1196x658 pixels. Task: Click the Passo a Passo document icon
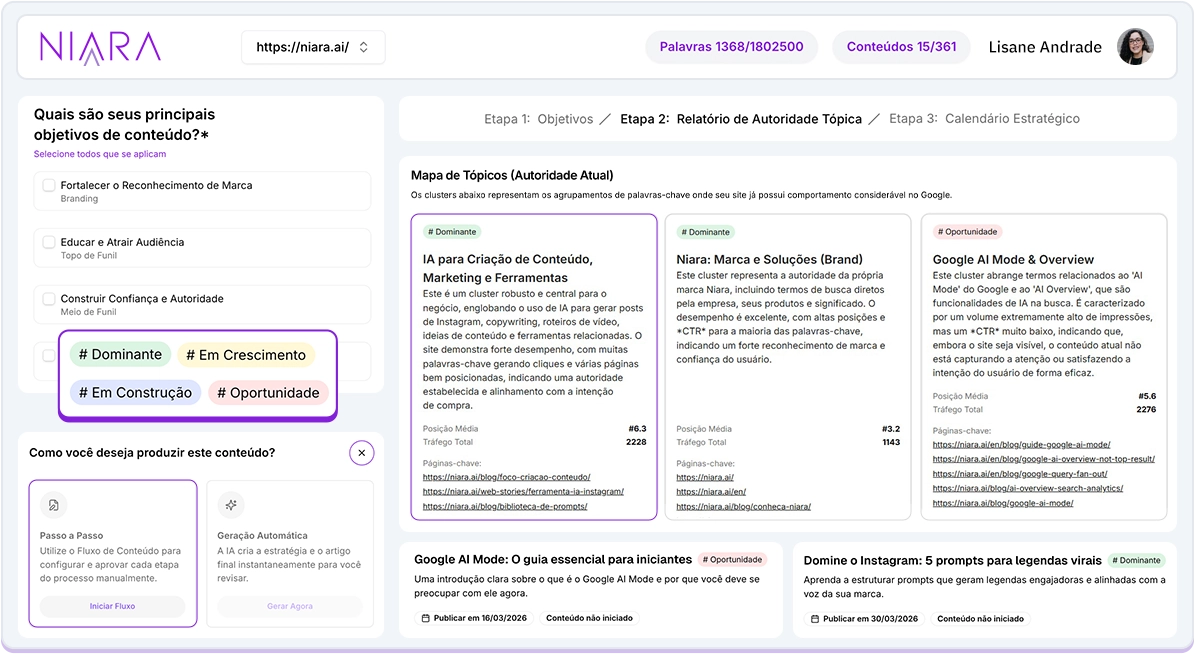click(x=54, y=505)
